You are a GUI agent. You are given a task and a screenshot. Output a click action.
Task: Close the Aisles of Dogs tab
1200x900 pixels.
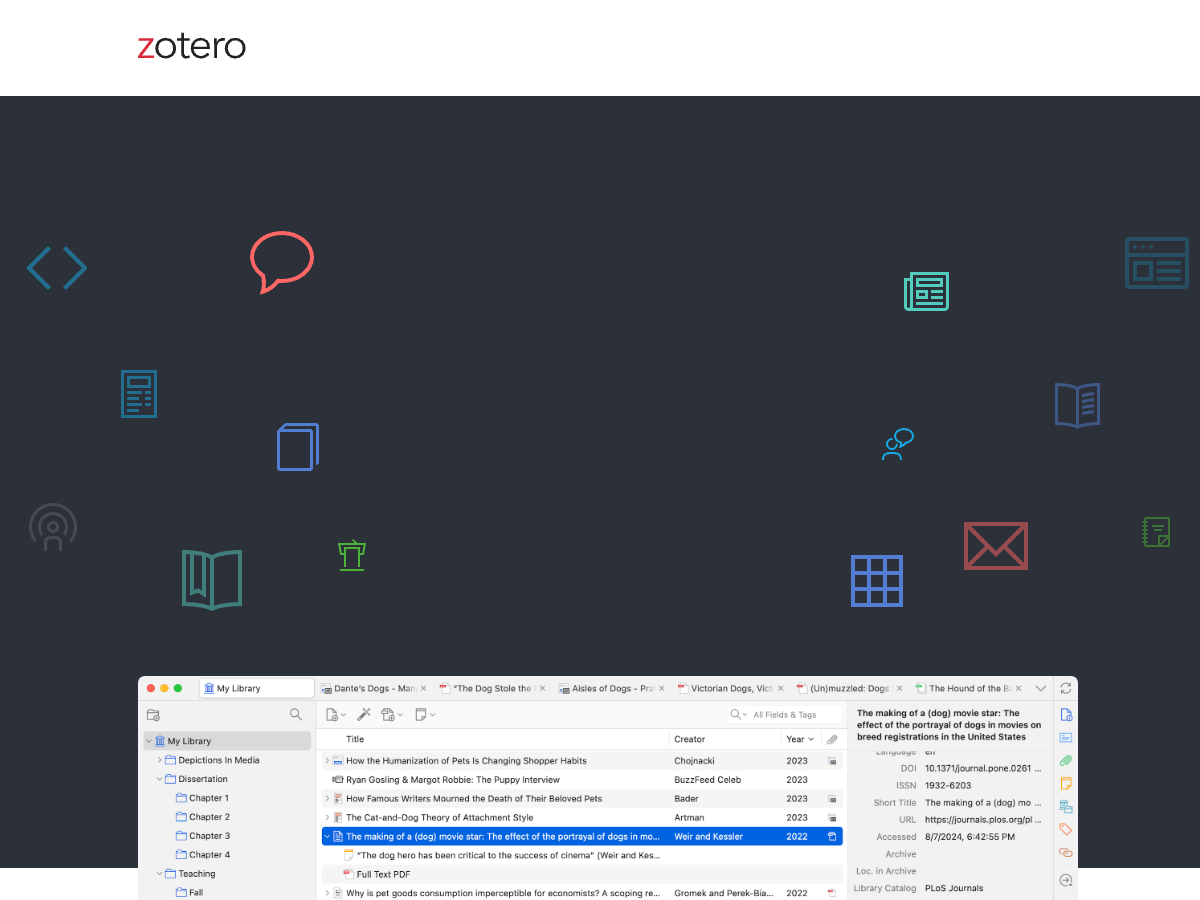(661, 688)
